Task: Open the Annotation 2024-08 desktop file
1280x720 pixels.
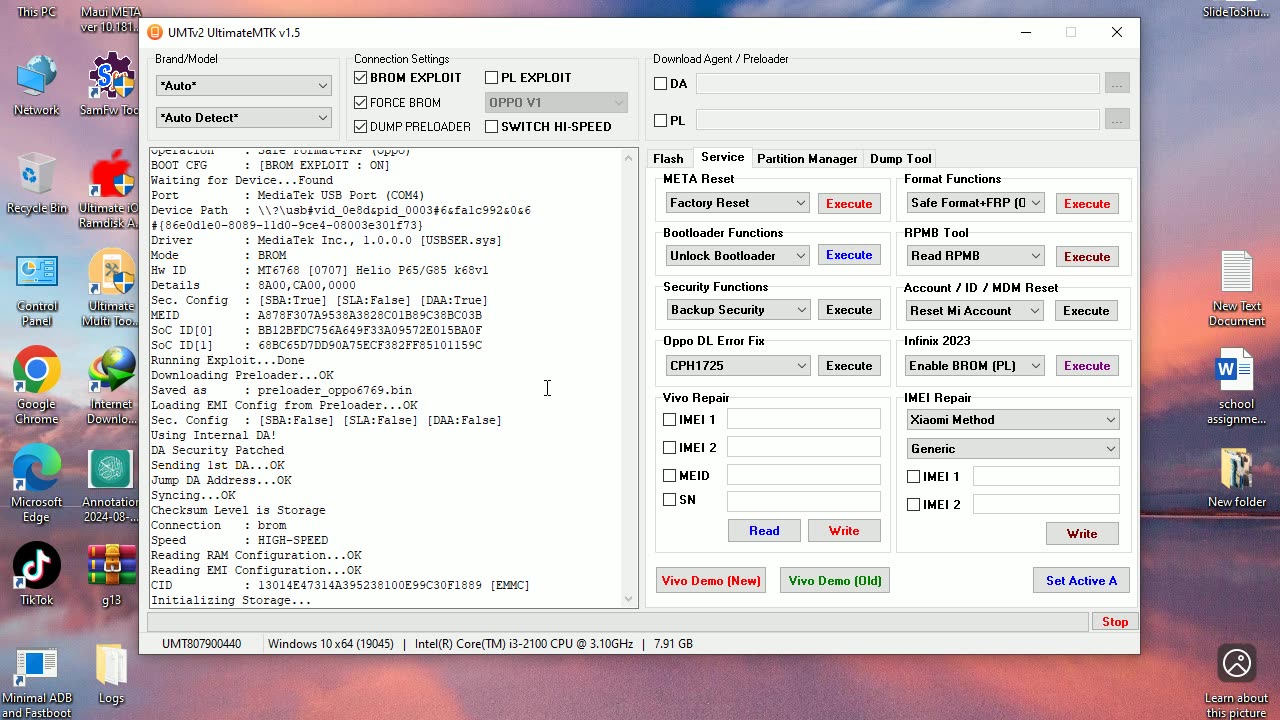Action: point(111,486)
